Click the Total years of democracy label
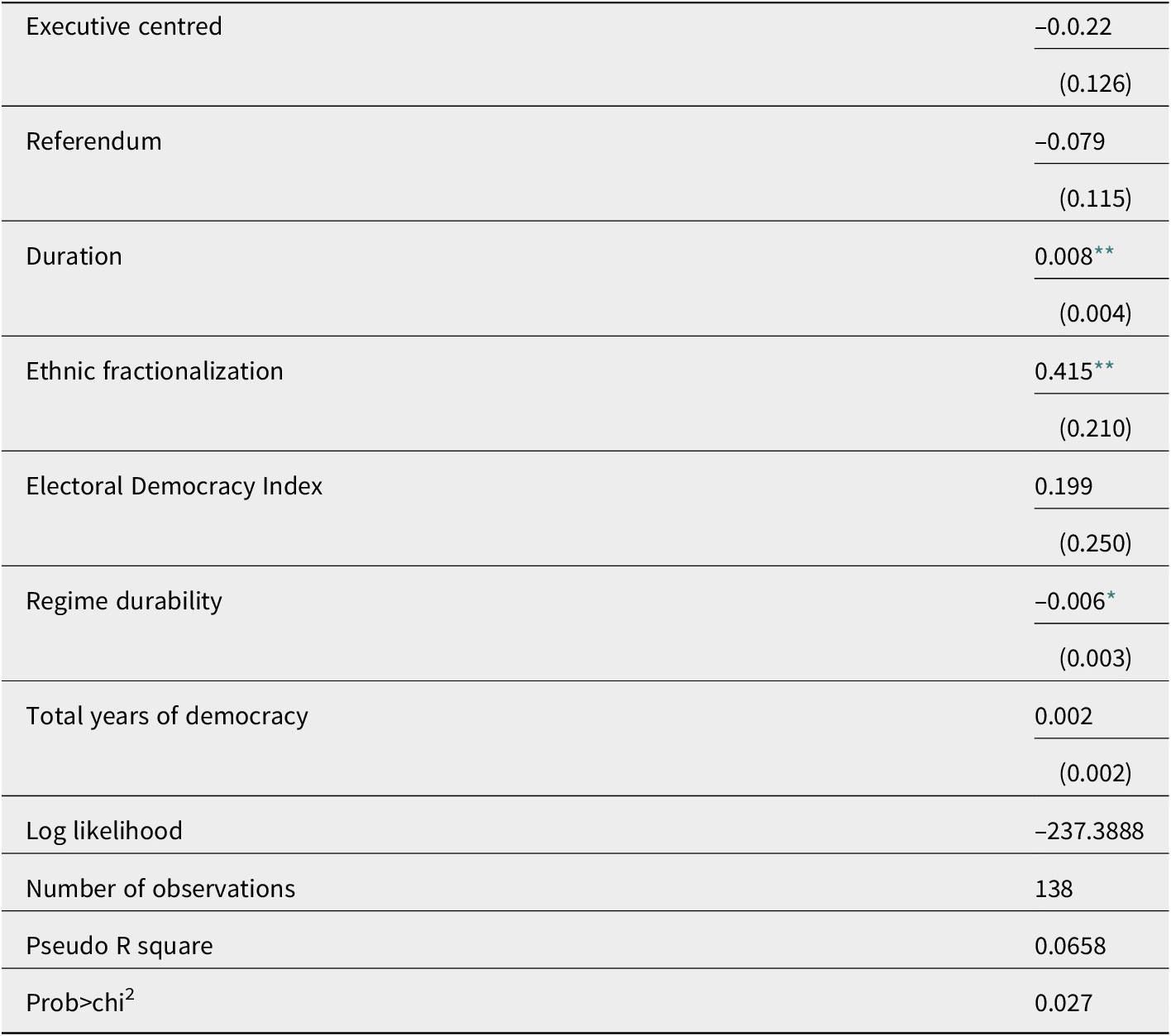Image resolution: width=1171 pixels, height=1036 pixels. point(167,716)
